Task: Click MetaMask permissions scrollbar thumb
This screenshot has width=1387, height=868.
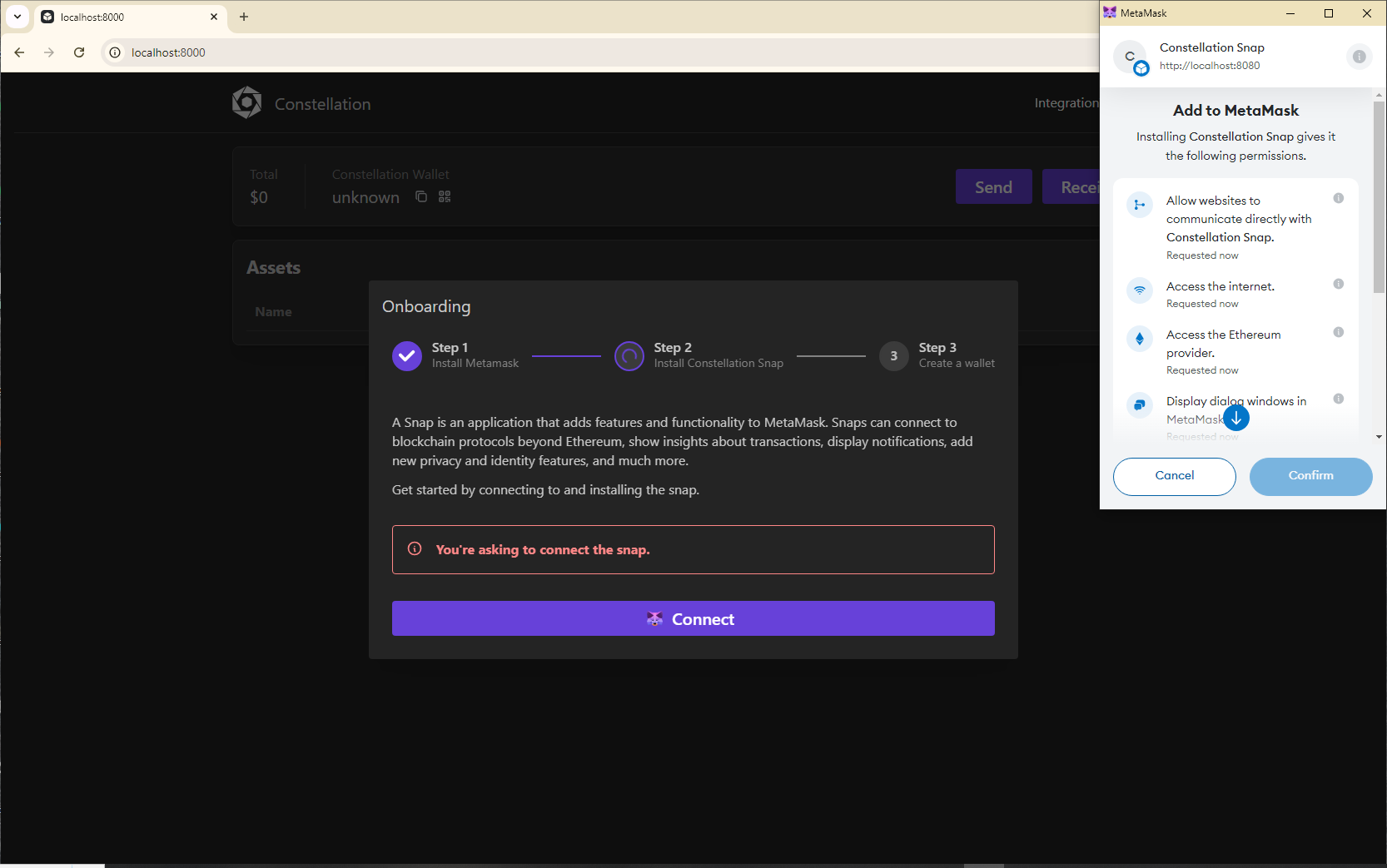Action: pos(1379,196)
